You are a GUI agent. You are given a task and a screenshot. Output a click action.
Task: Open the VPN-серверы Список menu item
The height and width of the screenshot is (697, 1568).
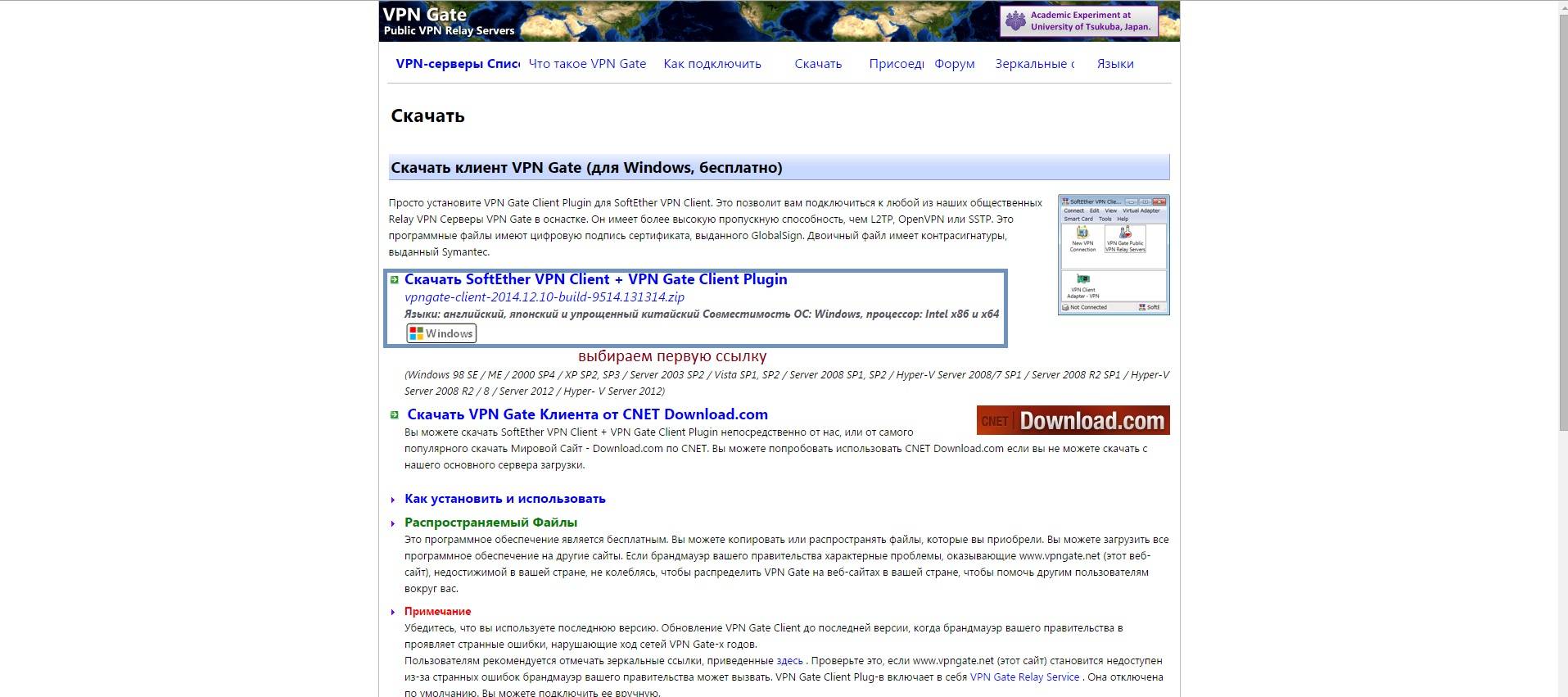[457, 64]
